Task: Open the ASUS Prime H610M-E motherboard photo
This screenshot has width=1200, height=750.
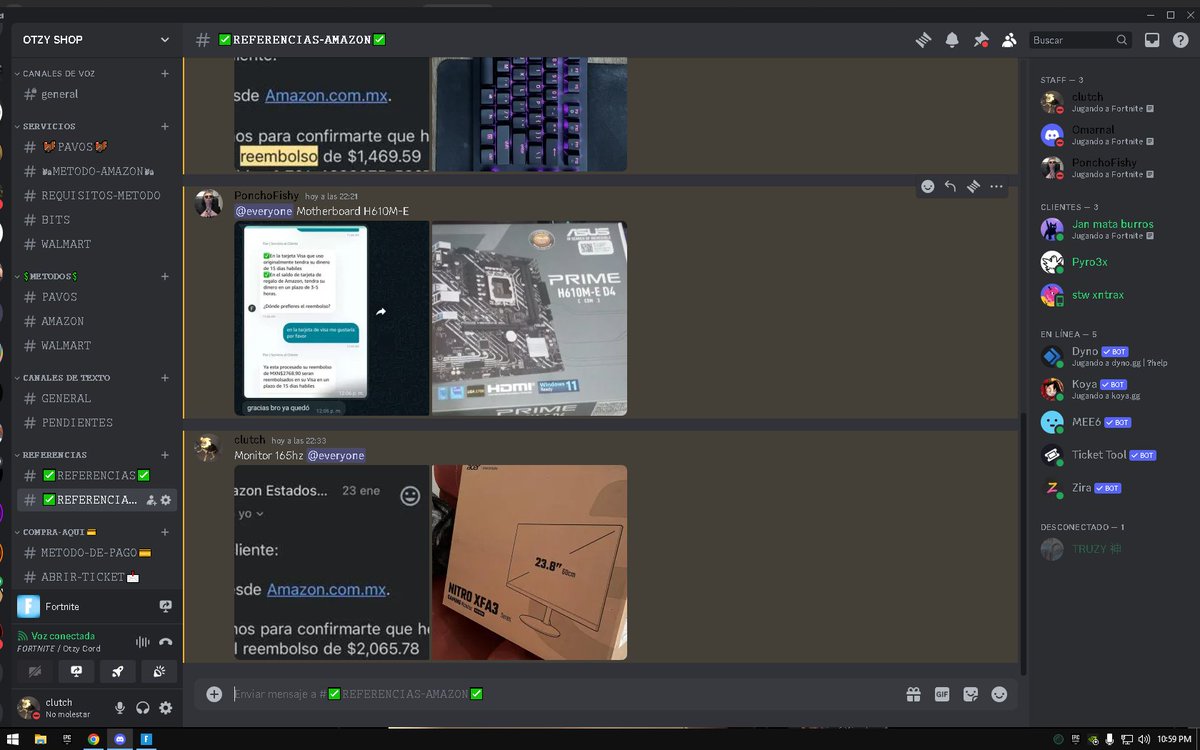Action: click(x=529, y=318)
